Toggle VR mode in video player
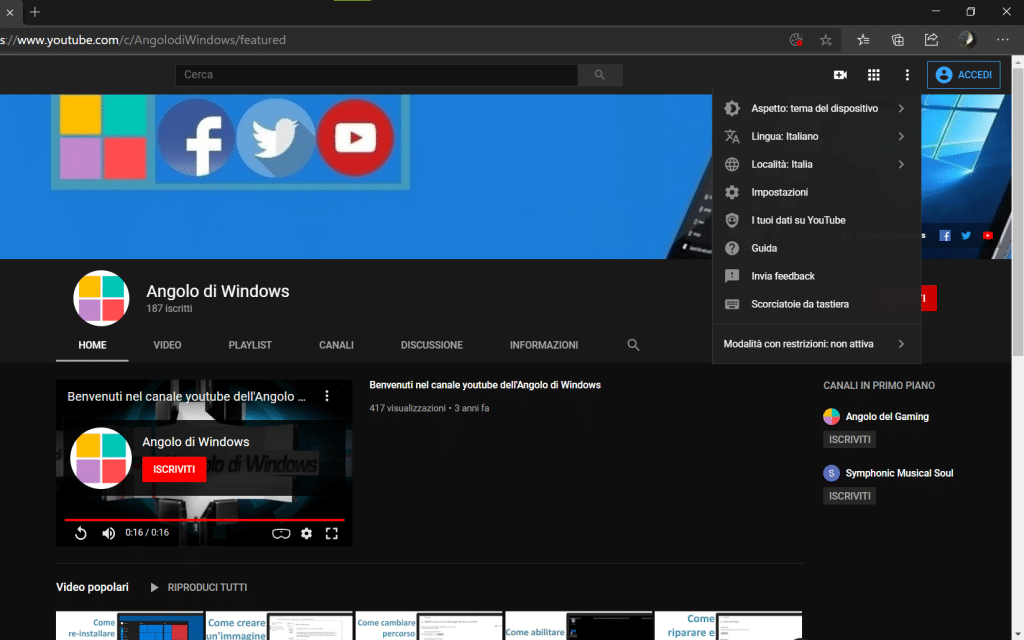This screenshot has height=640, width=1024. pyautogui.click(x=281, y=533)
